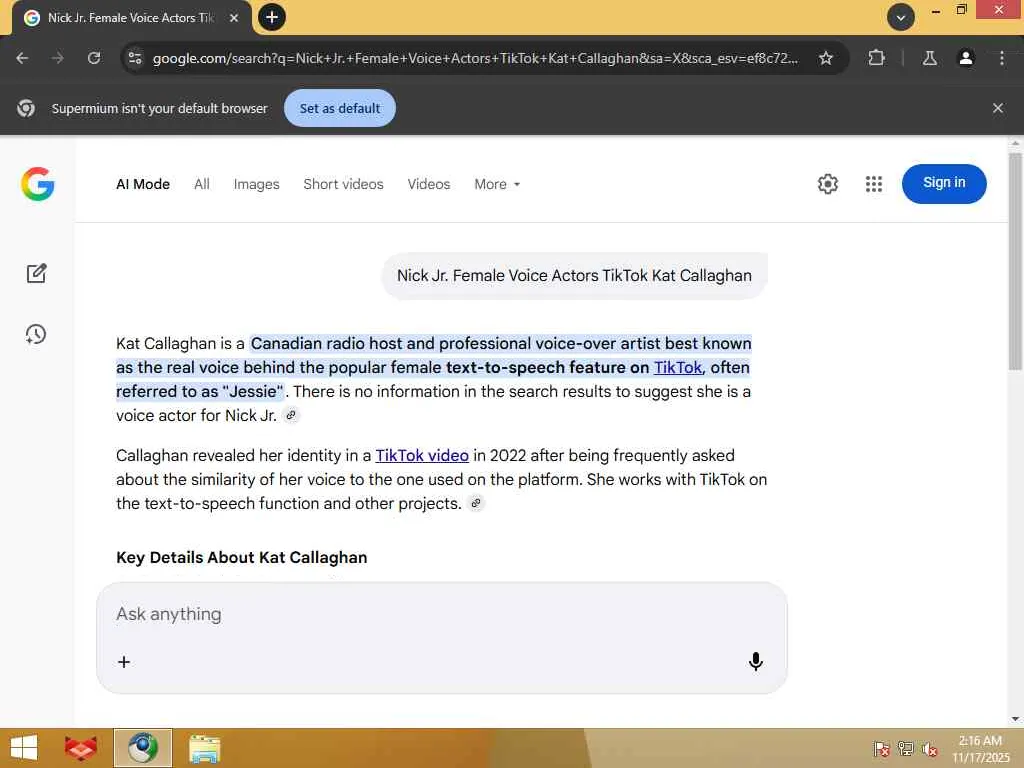Open the taskbar clock and date
This screenshot has height=768, width=1024.
980,748
